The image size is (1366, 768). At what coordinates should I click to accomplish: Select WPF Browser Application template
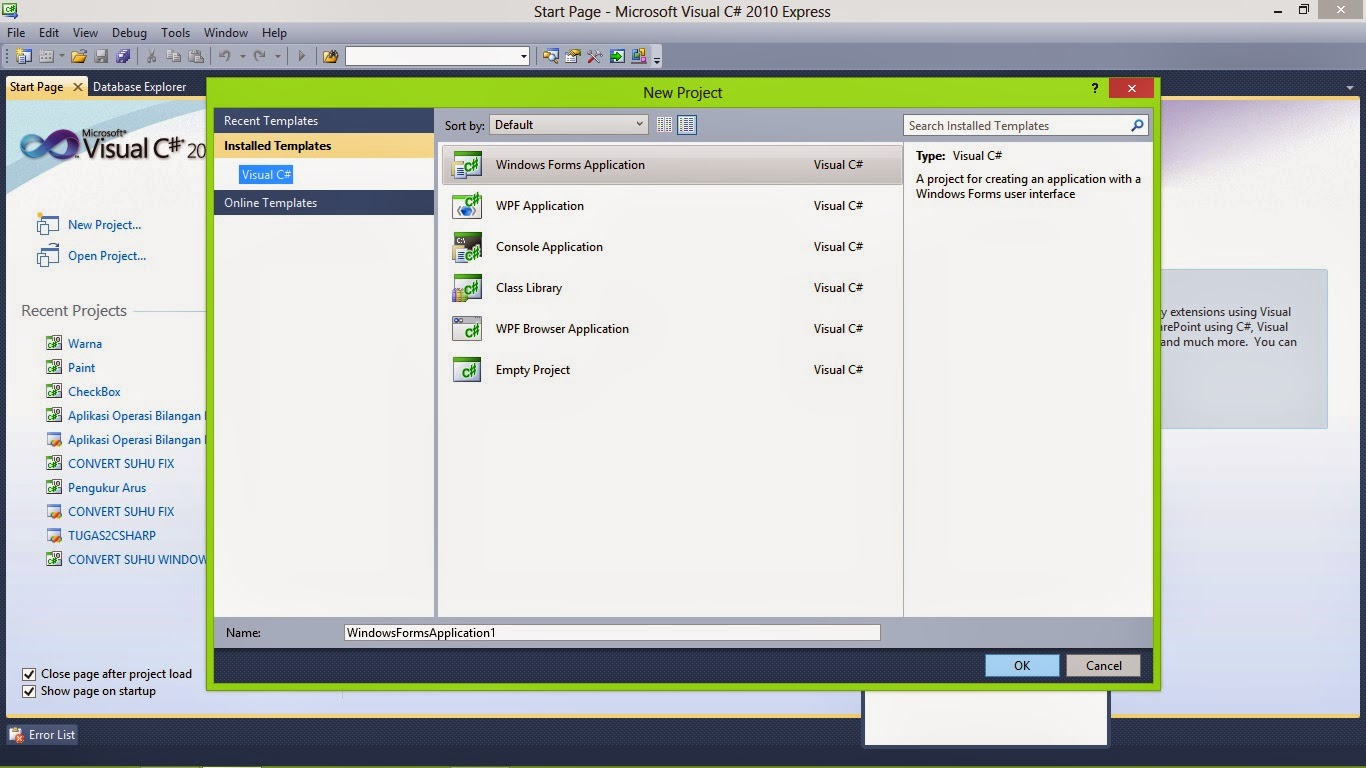tap(671, 329)
